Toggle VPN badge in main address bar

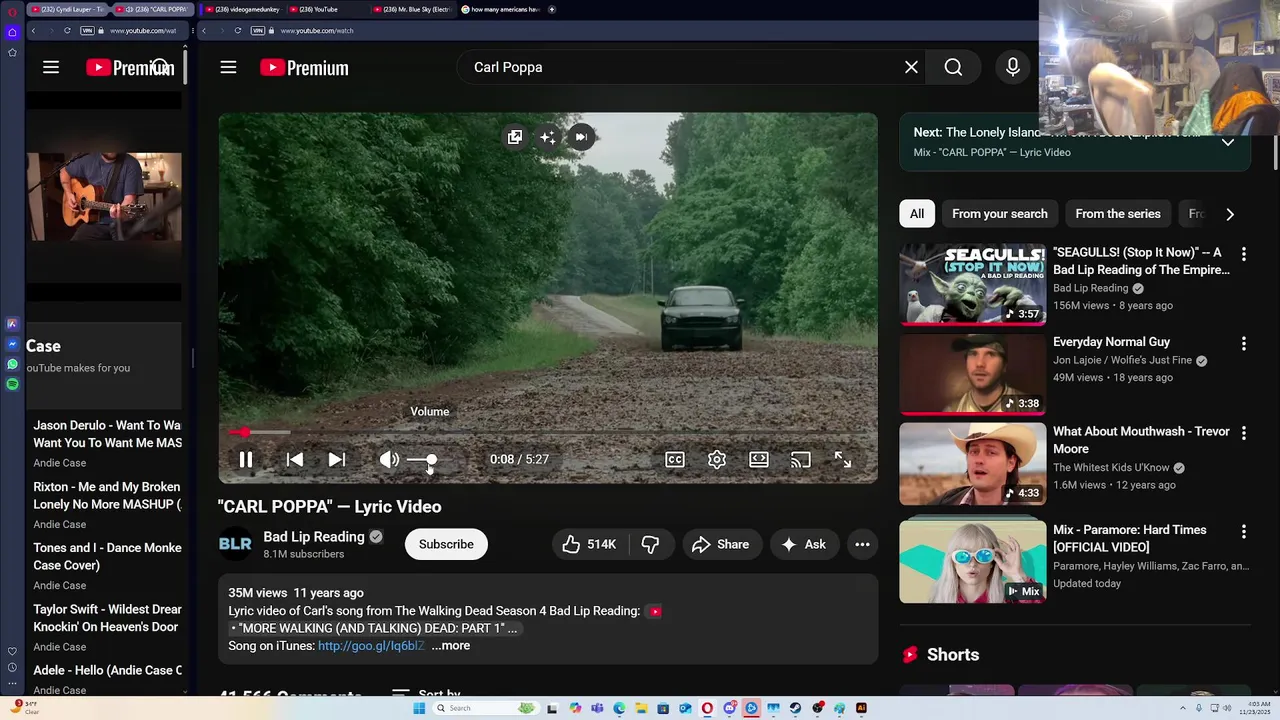pos(257,31)
